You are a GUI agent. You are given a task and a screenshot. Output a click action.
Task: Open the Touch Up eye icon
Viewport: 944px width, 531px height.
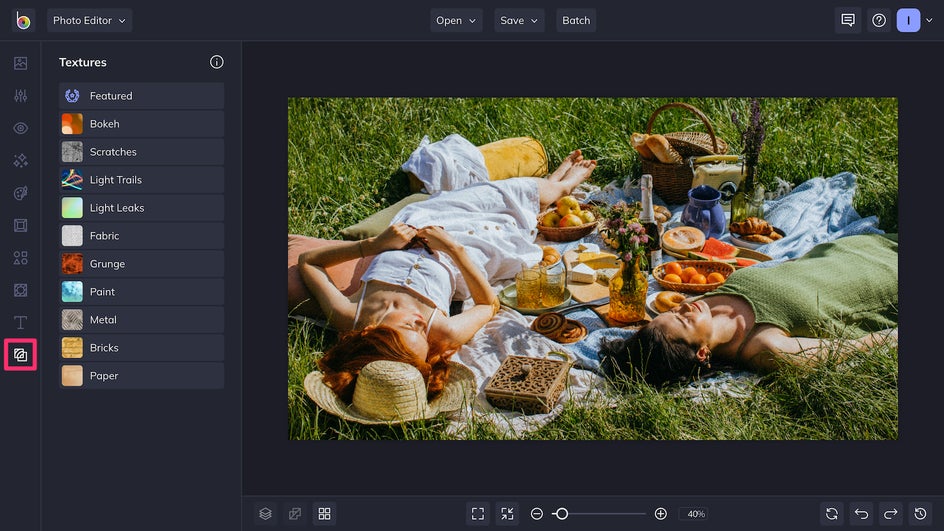click(x=20, y=128)
